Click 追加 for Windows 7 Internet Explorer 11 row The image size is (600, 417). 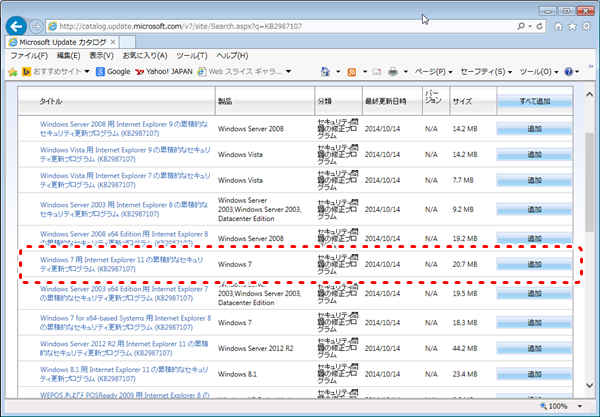(x=534, y=264)
